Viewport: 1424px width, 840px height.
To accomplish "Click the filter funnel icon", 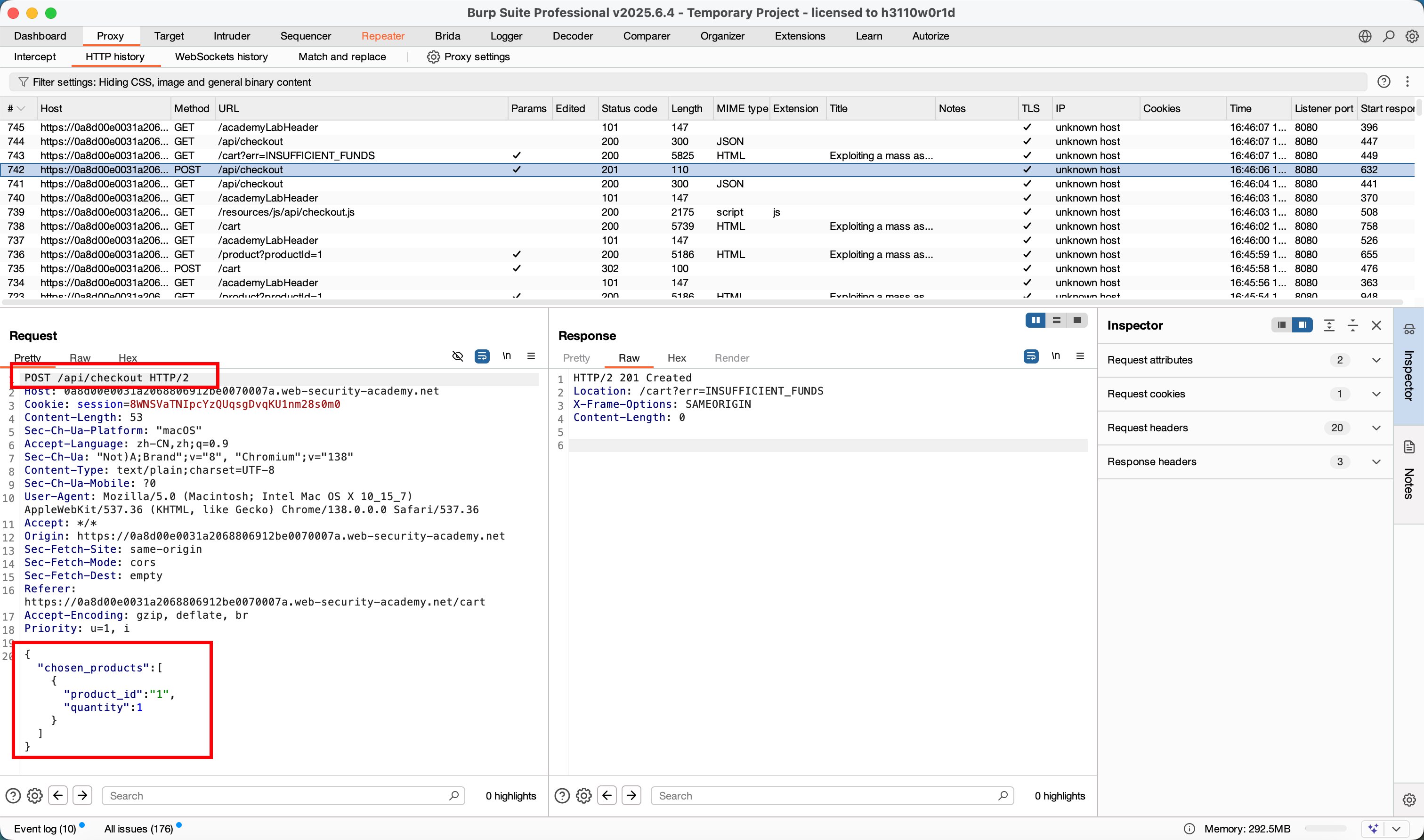I will [23, 82].
